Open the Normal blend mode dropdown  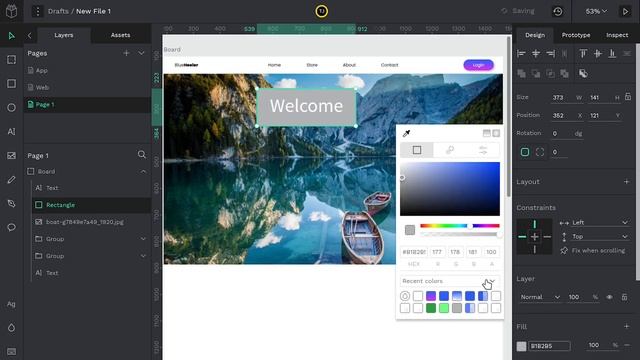coord(540,297)
